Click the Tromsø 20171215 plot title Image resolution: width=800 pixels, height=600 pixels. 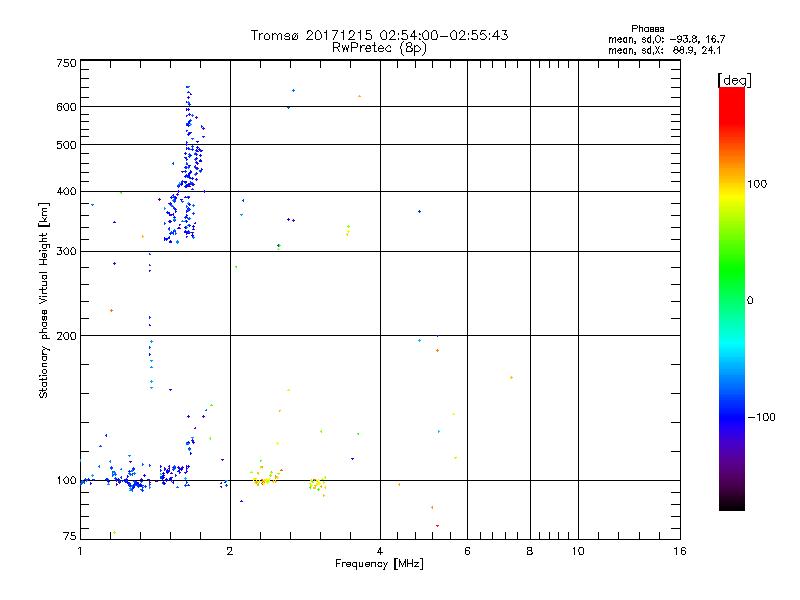(x=379, y=35)
